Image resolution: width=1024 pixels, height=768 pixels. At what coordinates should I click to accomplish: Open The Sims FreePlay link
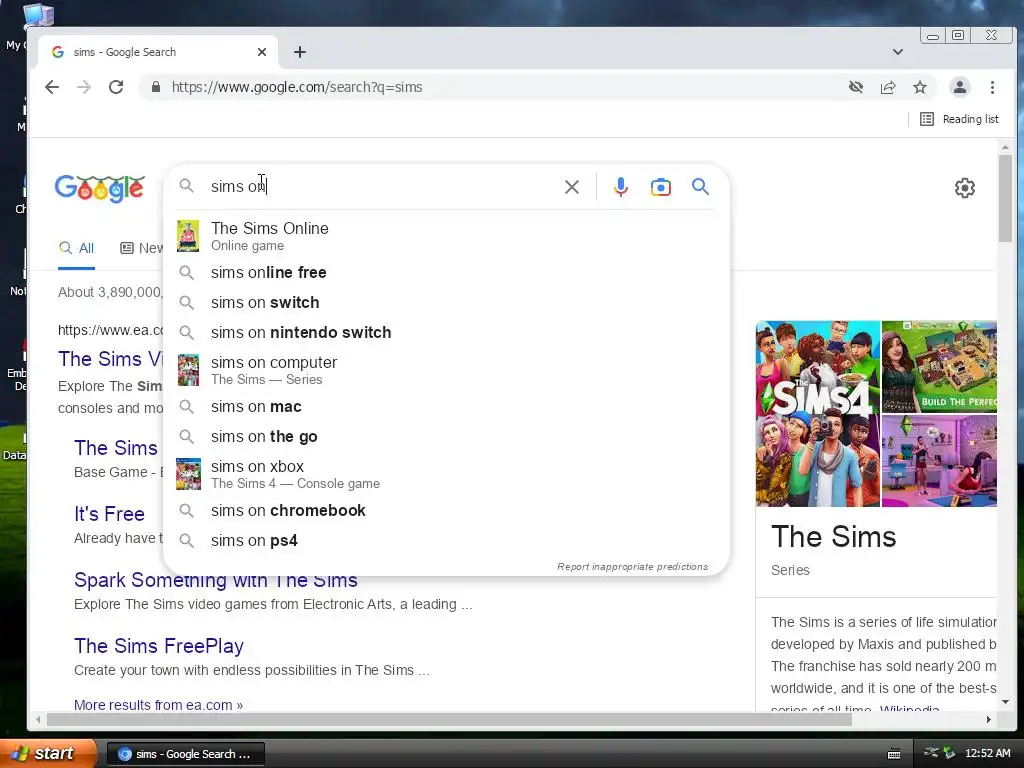(x=159, y=646)
